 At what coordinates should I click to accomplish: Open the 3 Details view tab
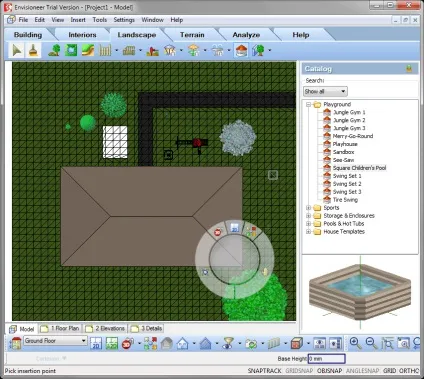click(x=147, y=328)
